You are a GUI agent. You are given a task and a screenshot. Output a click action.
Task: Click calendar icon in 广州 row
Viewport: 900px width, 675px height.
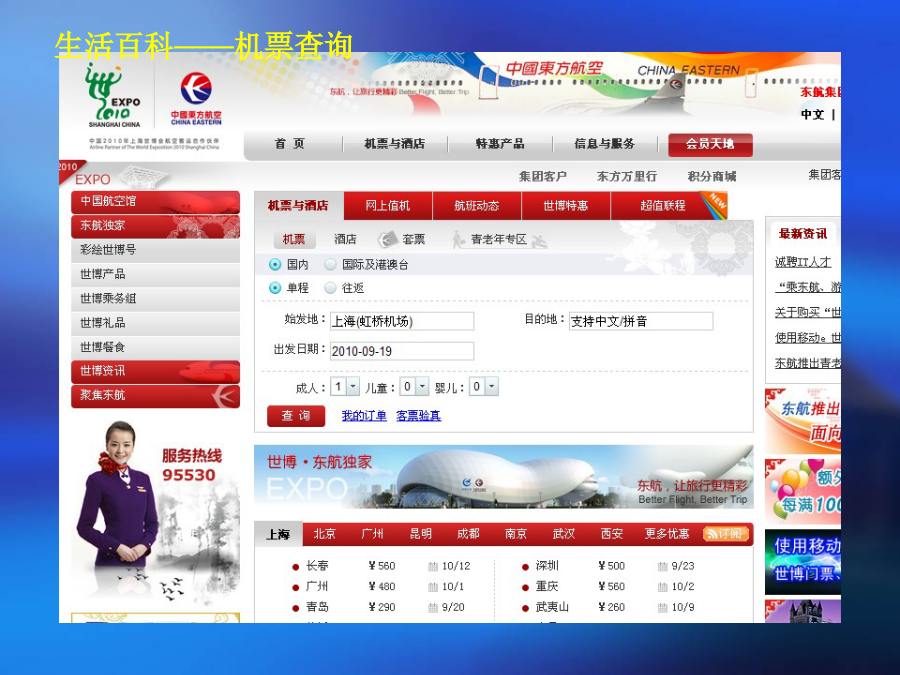[433, 587]
